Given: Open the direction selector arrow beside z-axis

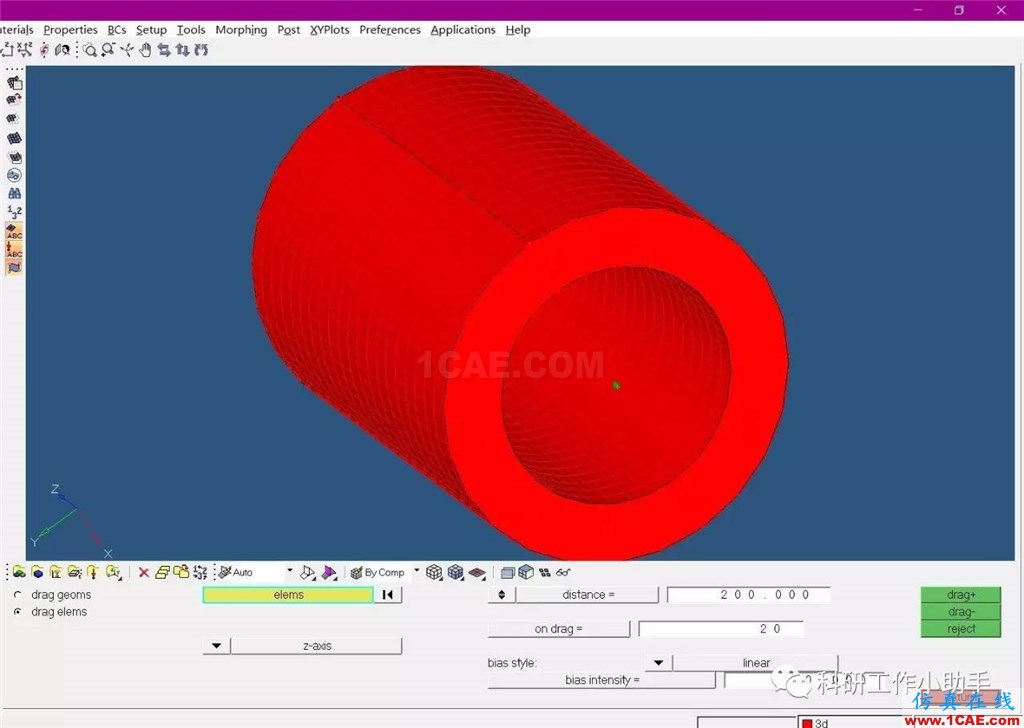Looking at the screenshot, I should pos(216,646).
